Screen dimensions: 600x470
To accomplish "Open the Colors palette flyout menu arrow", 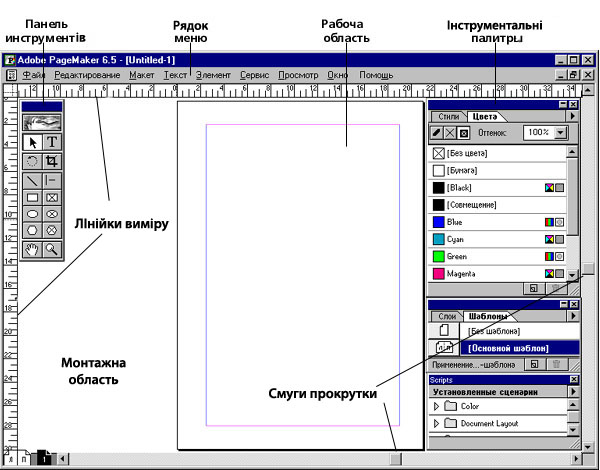I will (x=572, y=116).
